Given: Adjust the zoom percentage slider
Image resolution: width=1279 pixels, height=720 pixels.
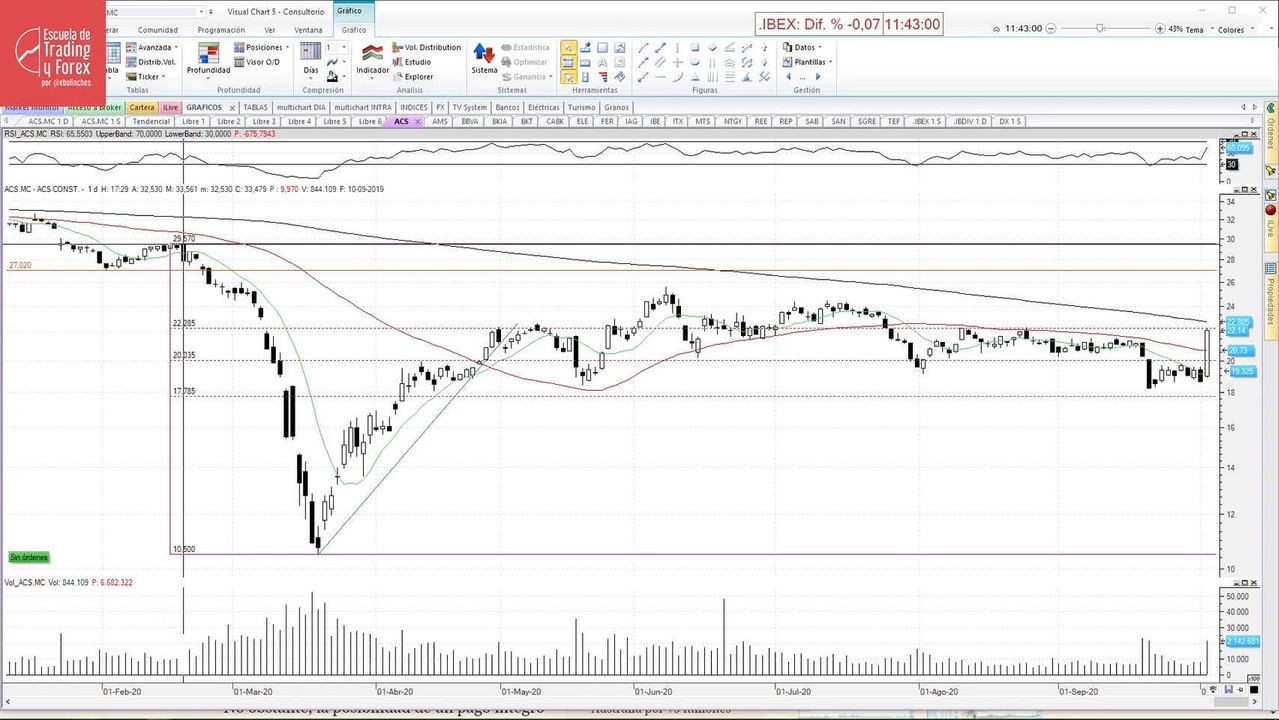Looking at the screenshot, I should 1101,29.
